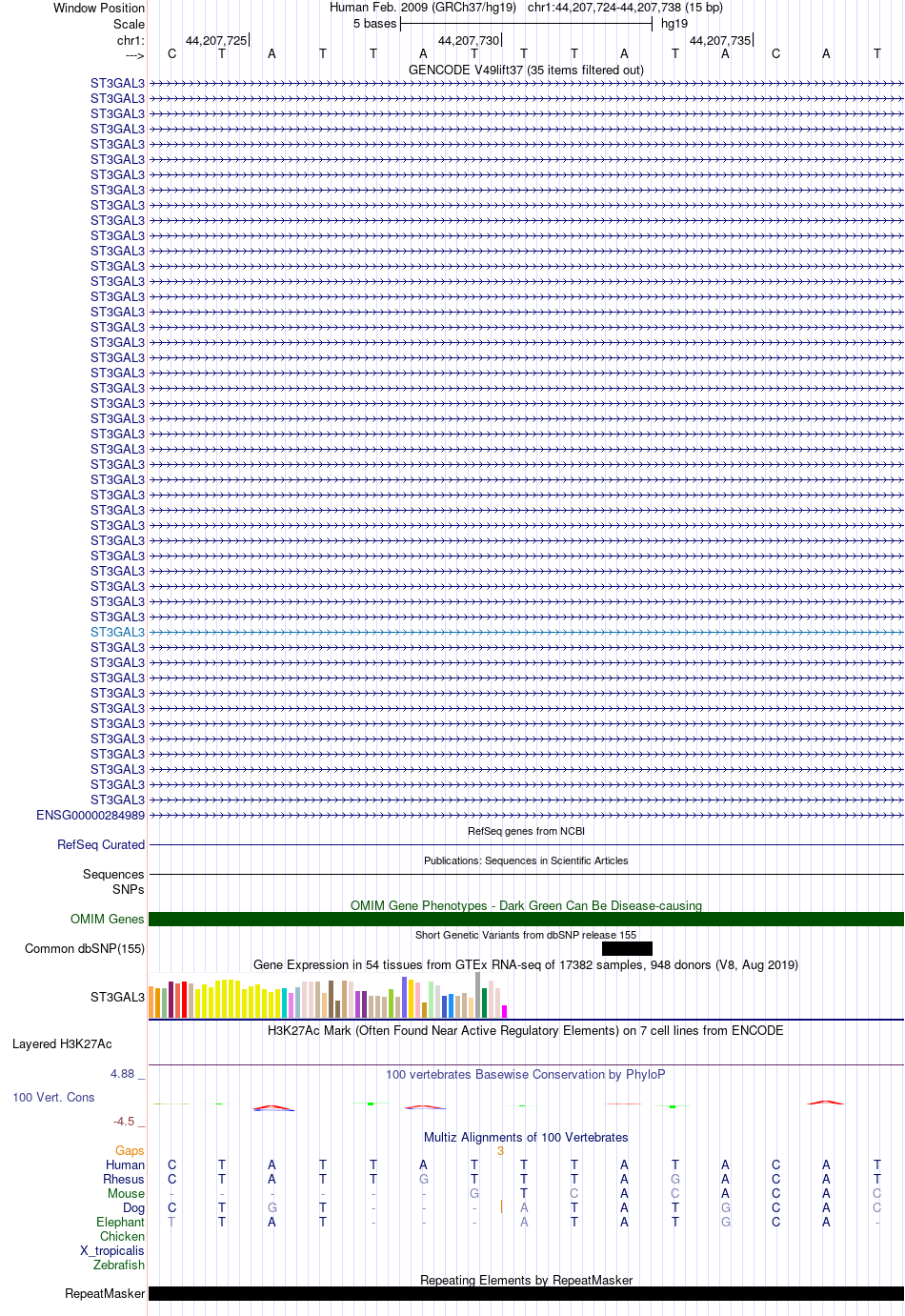905x1316 pixels.
Task: Open the GENCODE V49lift37 track title
Action: pos(526,70)
